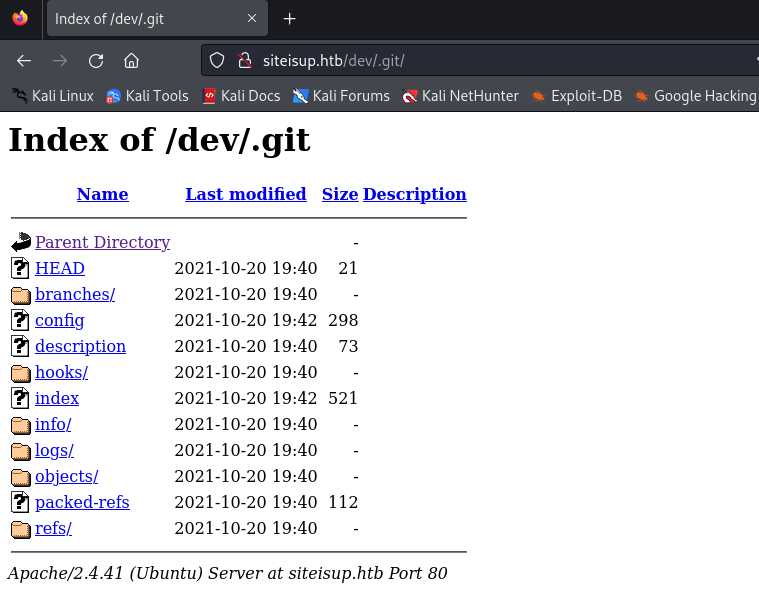This screenshot has width=759, height=602.
Task: Open the objects/ directory link
Action: 66,476
